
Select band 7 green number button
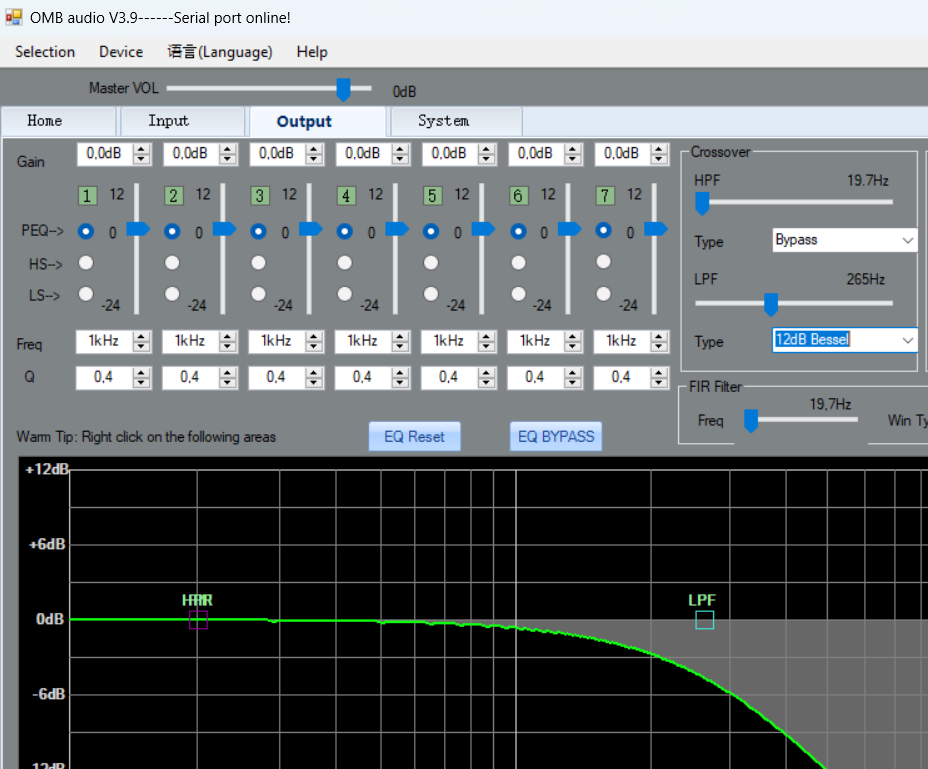tap(605, 196)
